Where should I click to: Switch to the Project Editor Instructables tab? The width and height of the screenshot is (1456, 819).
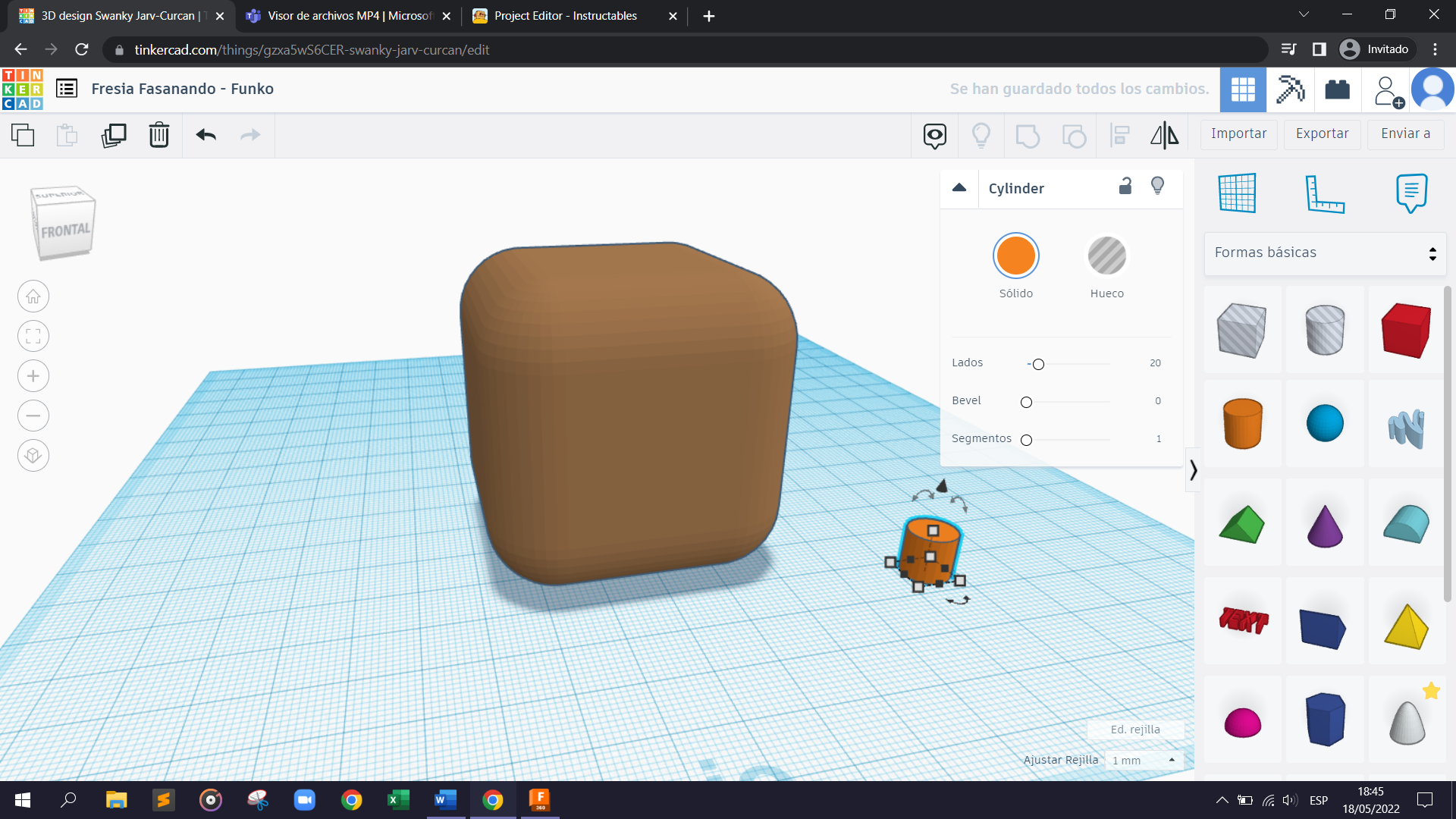coord(565,16)
